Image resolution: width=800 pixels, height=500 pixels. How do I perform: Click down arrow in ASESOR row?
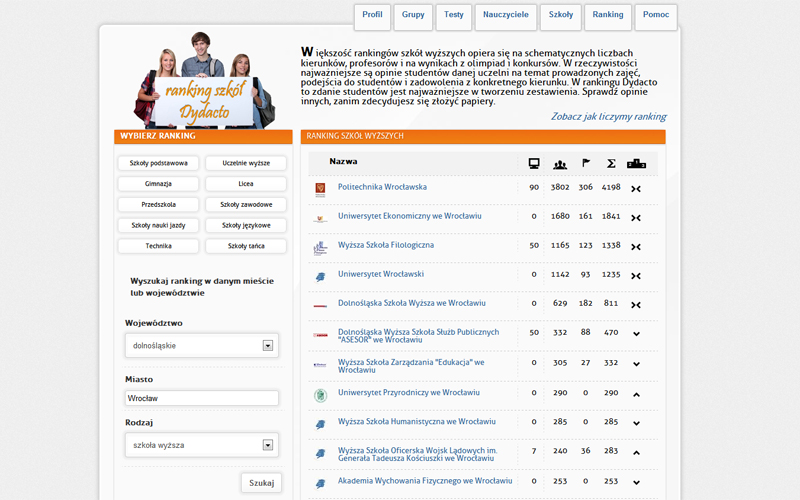(x=636, y=334)
